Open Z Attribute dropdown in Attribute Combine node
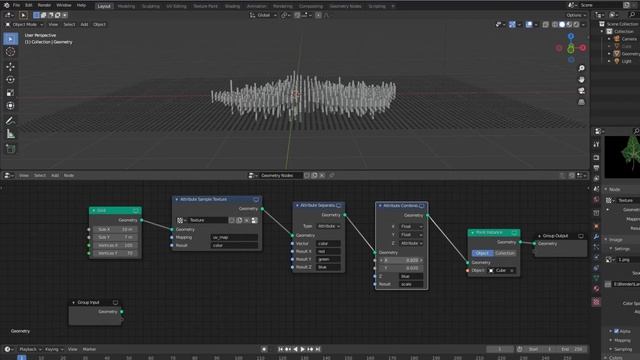This screenshot has height=360, width=640. click(x=411, y=243)
